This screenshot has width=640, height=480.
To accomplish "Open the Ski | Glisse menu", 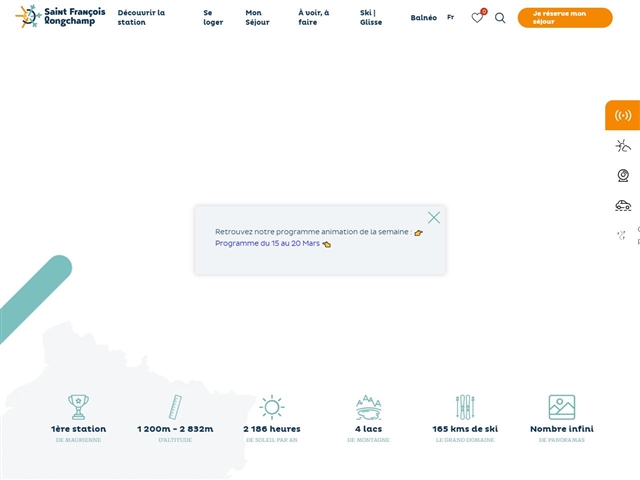I will click(371, 18).
